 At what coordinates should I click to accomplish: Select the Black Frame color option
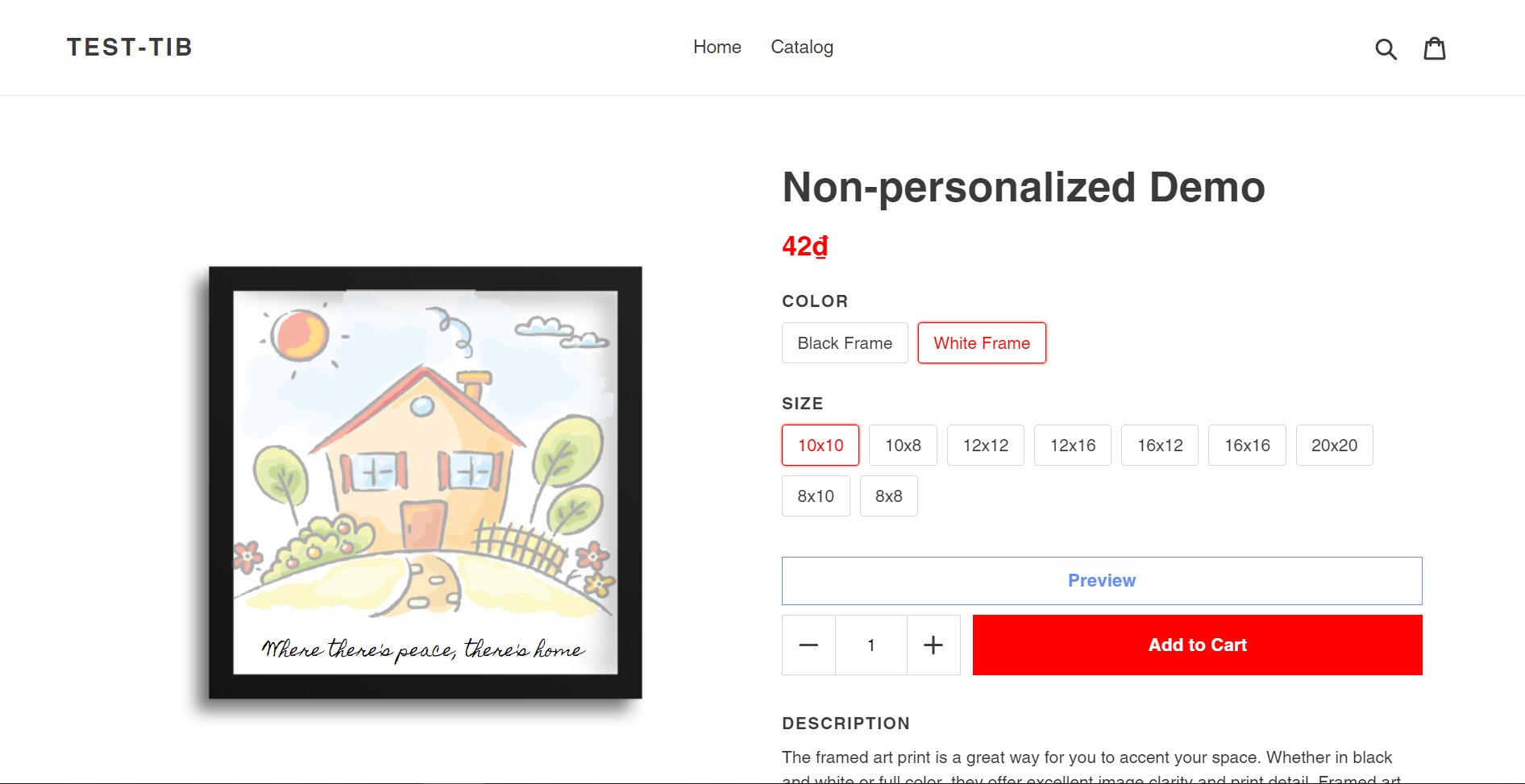tap(845, 343)
